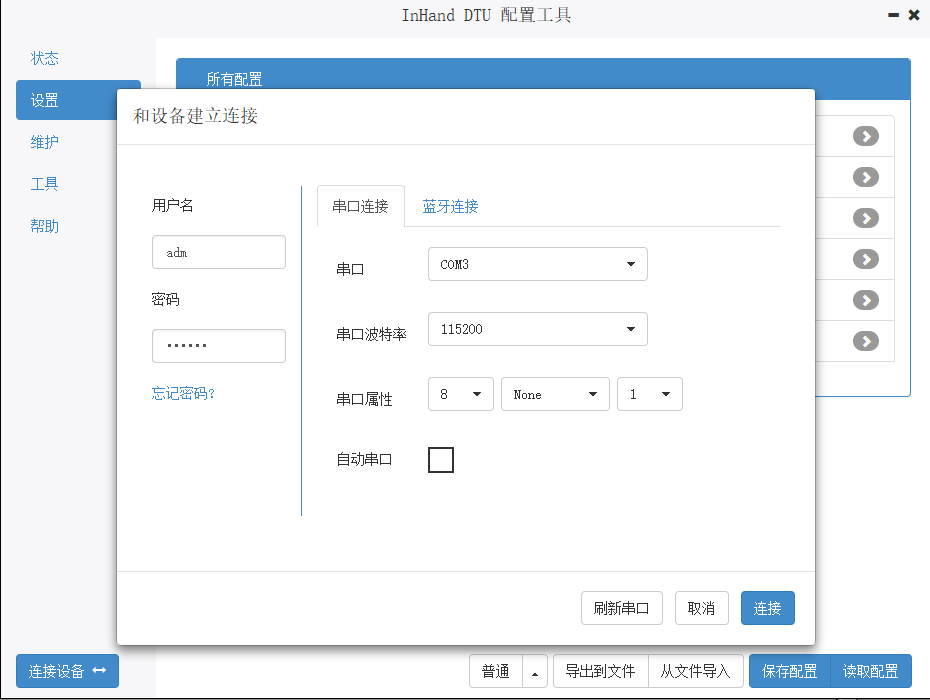Open 维护 in the sidebar menu
The image size is (930, 700).
click(45, 142)
